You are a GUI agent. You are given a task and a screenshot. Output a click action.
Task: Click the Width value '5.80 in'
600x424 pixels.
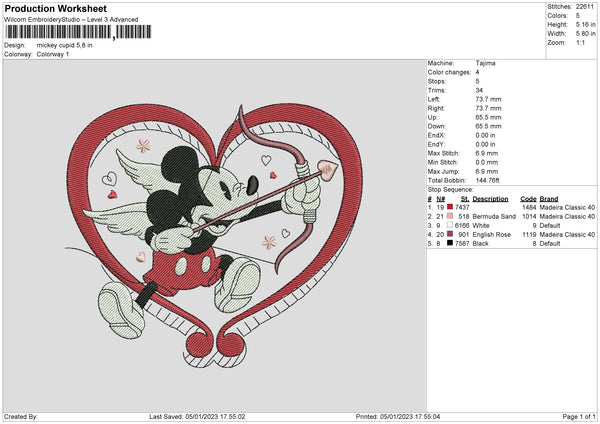pos(585,34)
